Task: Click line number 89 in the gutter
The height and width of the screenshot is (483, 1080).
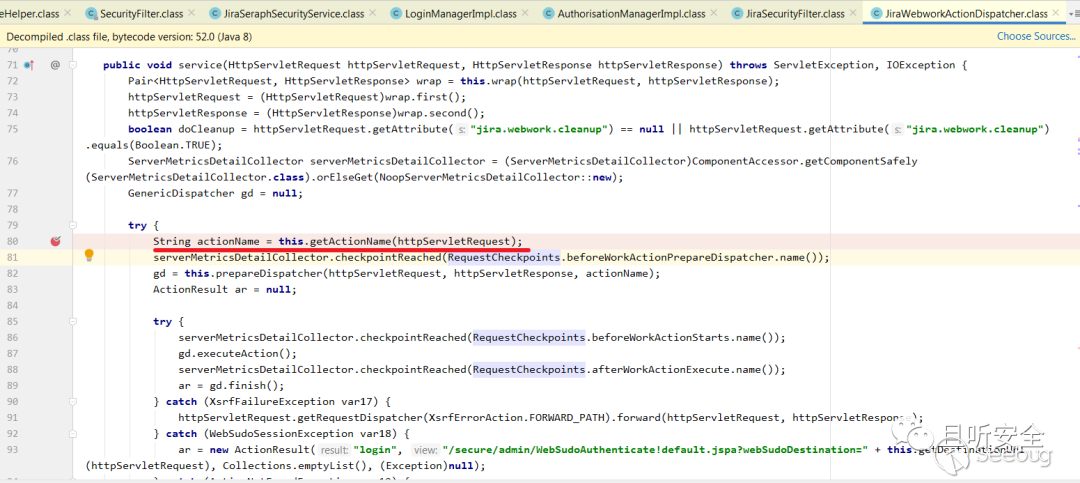Action: click(12, 386)
